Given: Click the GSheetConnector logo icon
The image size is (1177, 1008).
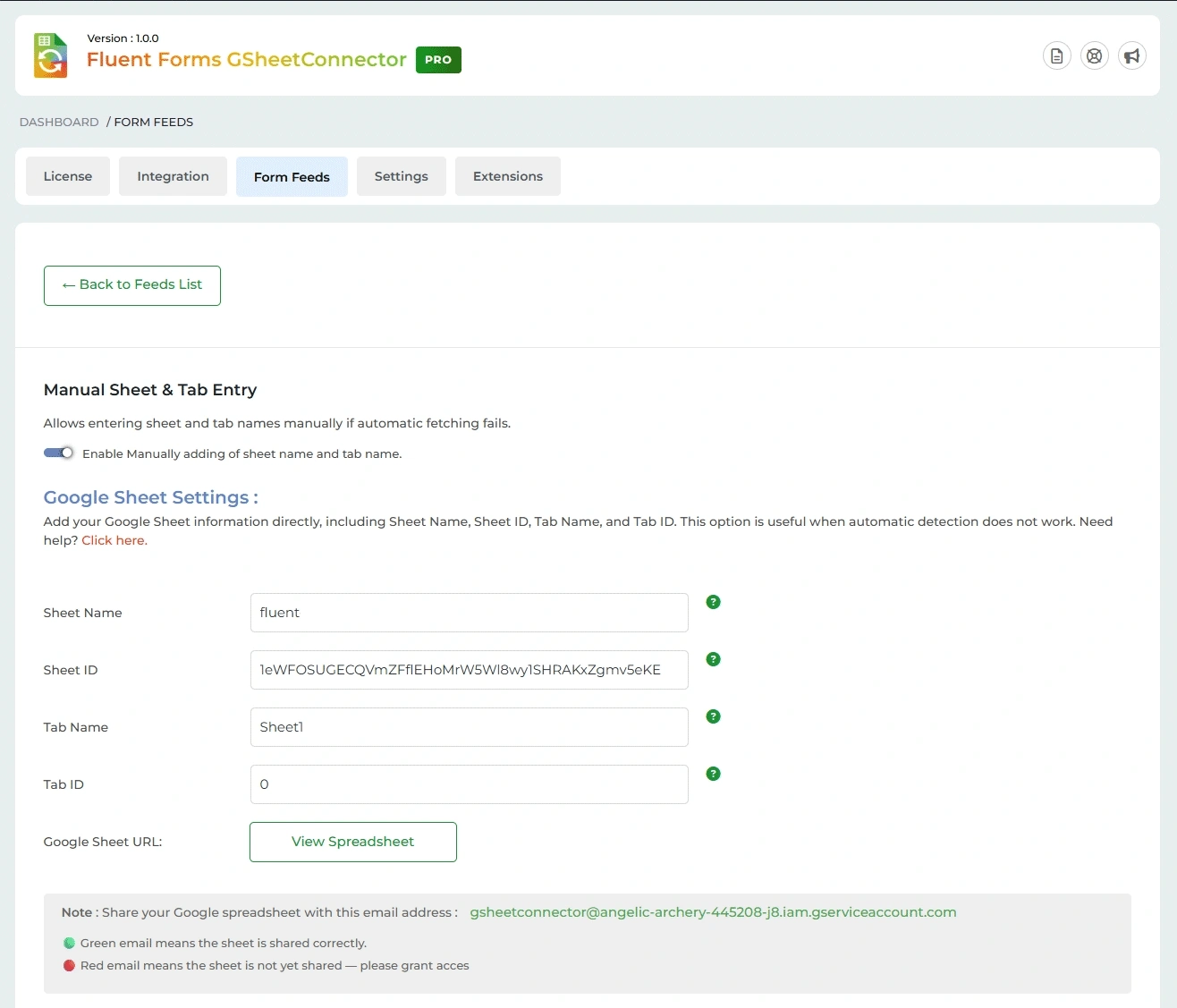Looking at the screenshot, I should 51,55.
